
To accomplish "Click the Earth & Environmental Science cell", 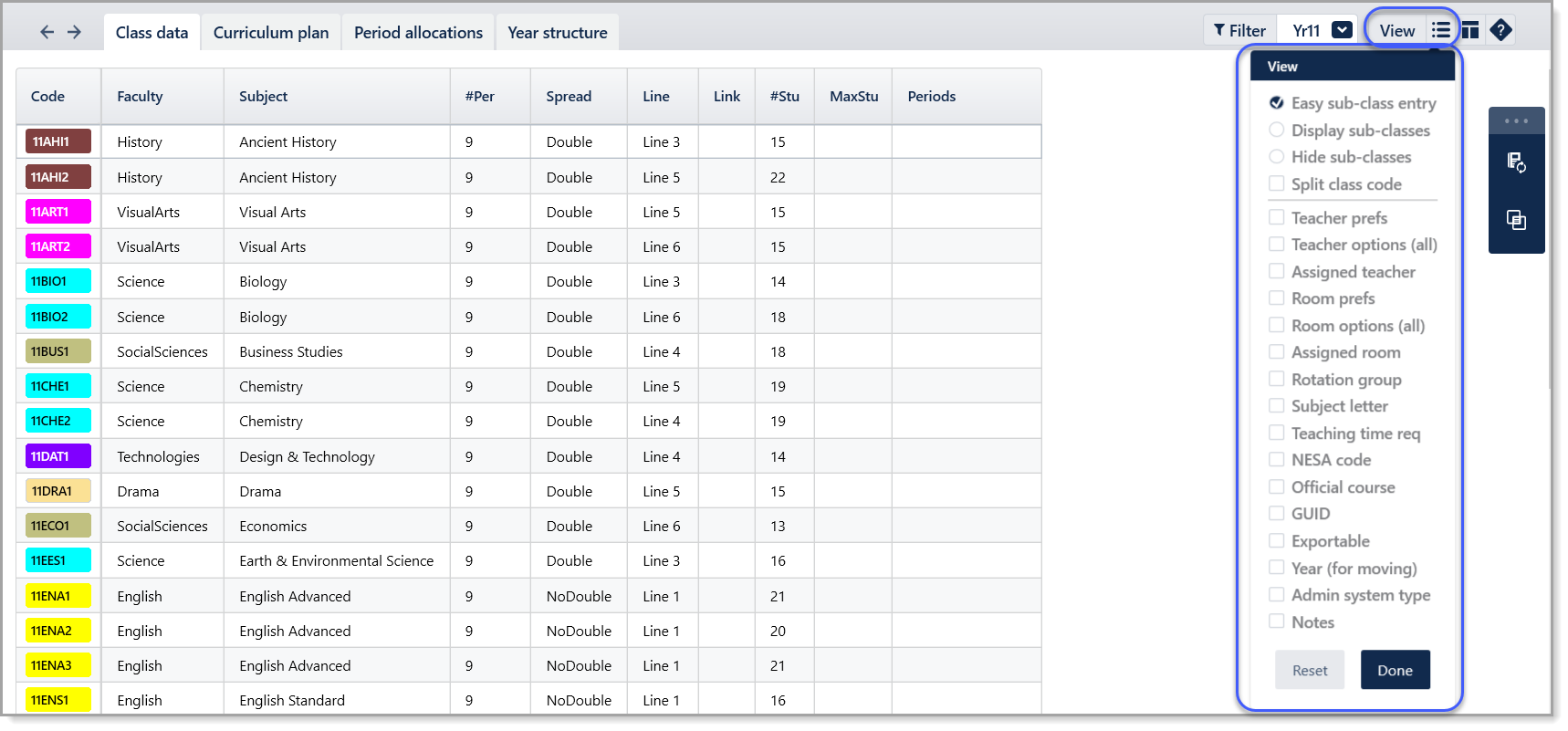I will [336, 560].
